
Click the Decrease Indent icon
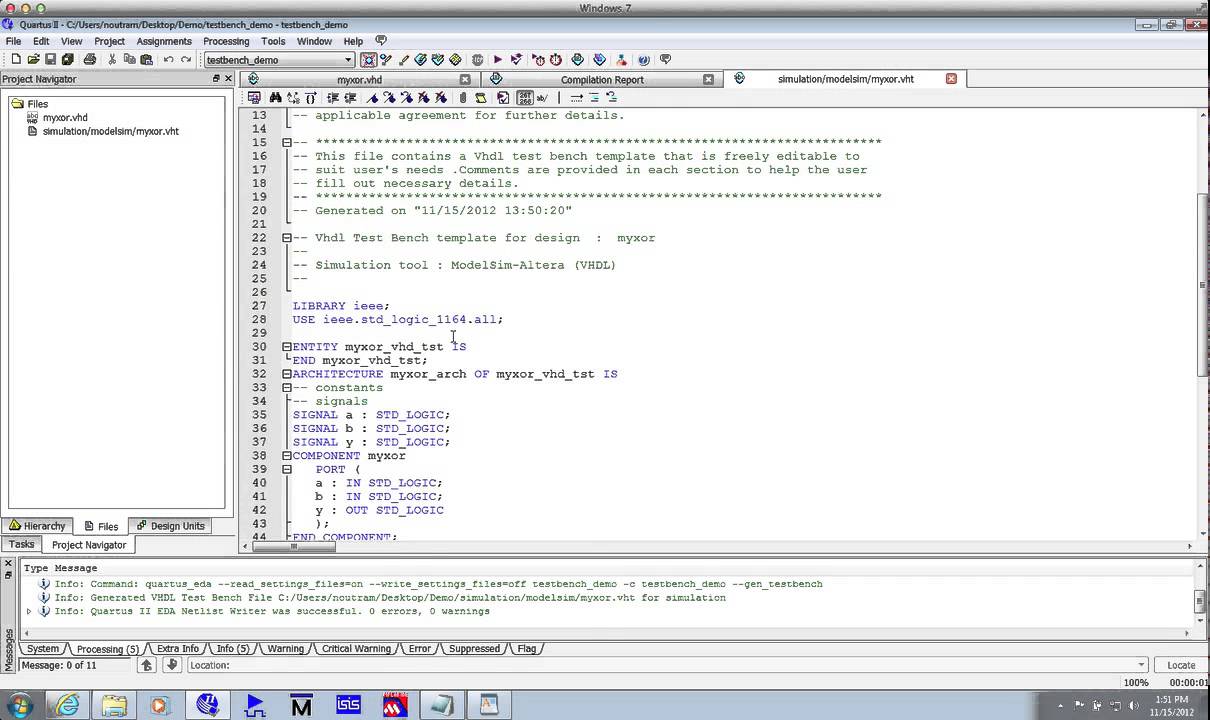(350, 97)
